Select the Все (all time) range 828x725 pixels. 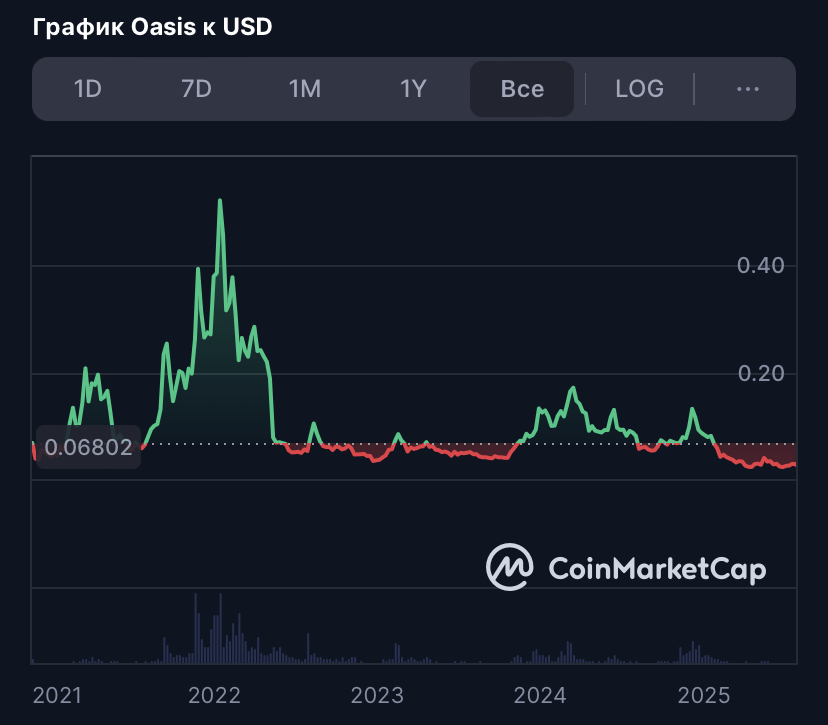pyautogui.click(x=522, y=89)
